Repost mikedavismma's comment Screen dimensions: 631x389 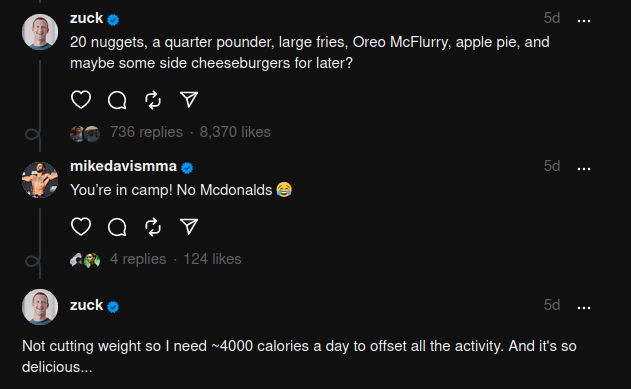click(x=153, y=226)
